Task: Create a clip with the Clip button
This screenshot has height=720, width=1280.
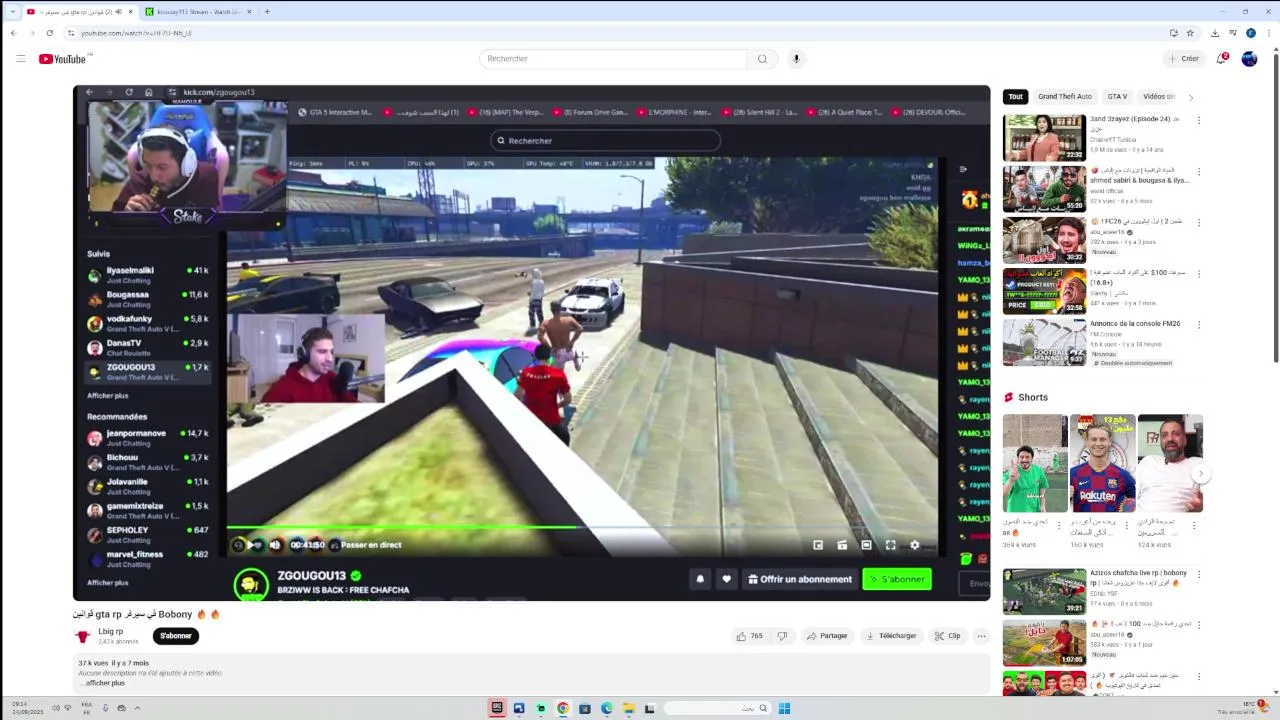Action: click(947, 636)
